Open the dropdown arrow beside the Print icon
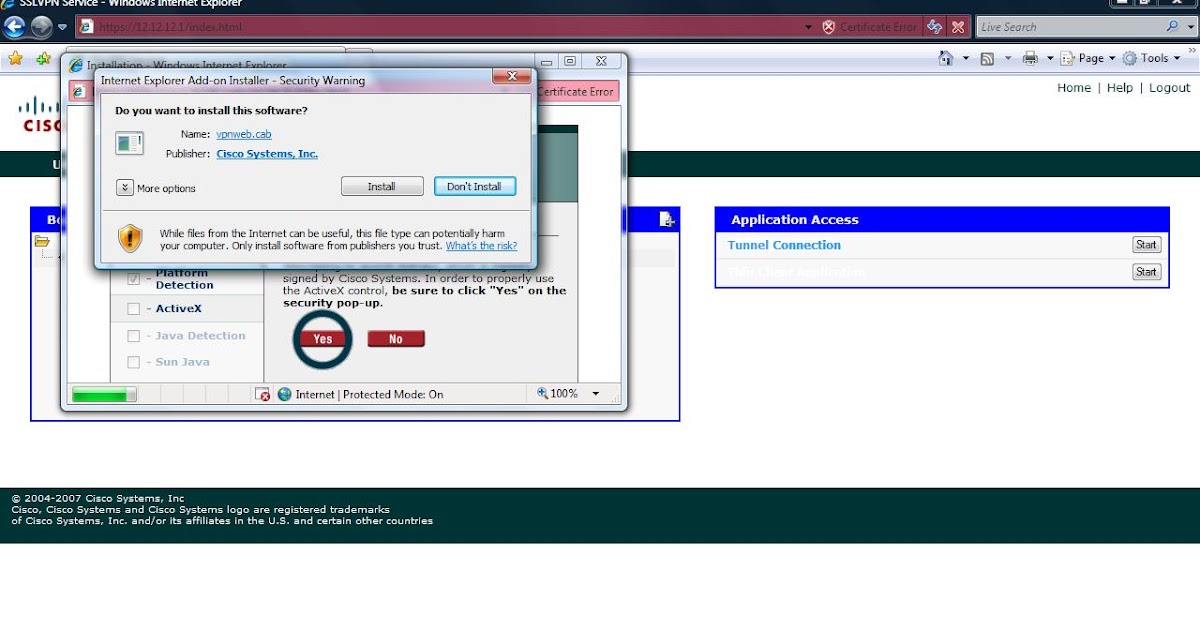This screenshot has height=630, width=1200. (x=1050, y=59)
